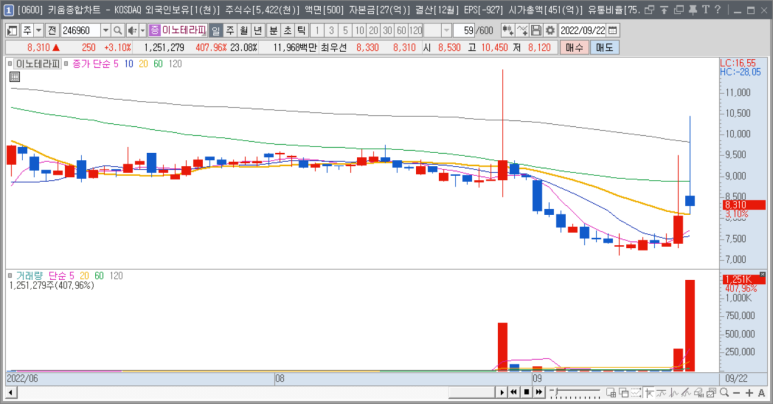The width and height of the screenshot is (773, 404).
Task: Open chart settings gear icon
Action: [x=550, y=31]
